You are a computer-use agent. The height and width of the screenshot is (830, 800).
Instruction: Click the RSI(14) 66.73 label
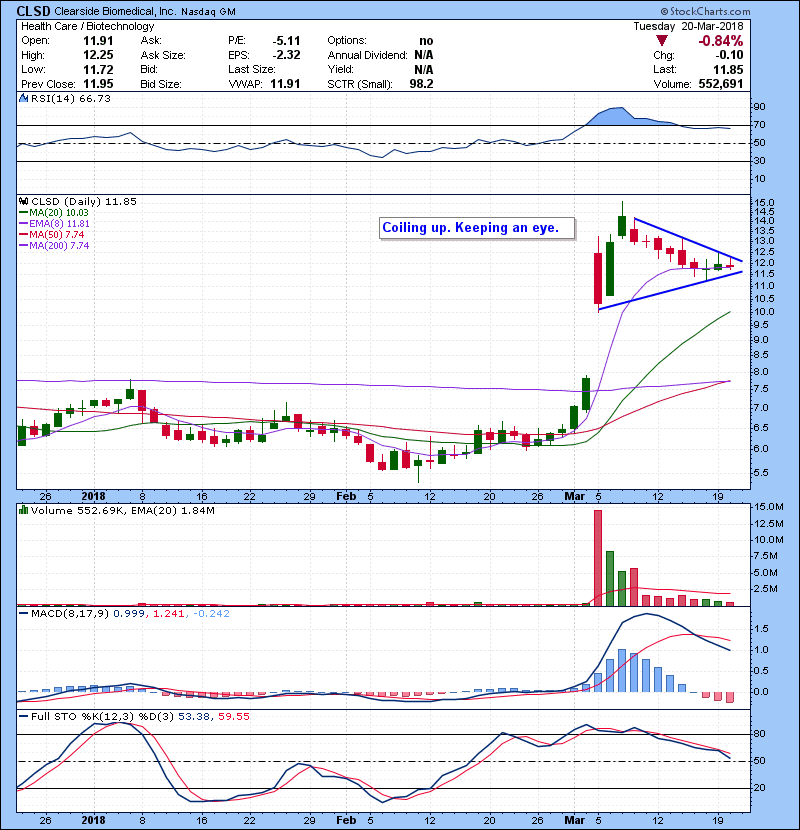[x=71, y=98]
